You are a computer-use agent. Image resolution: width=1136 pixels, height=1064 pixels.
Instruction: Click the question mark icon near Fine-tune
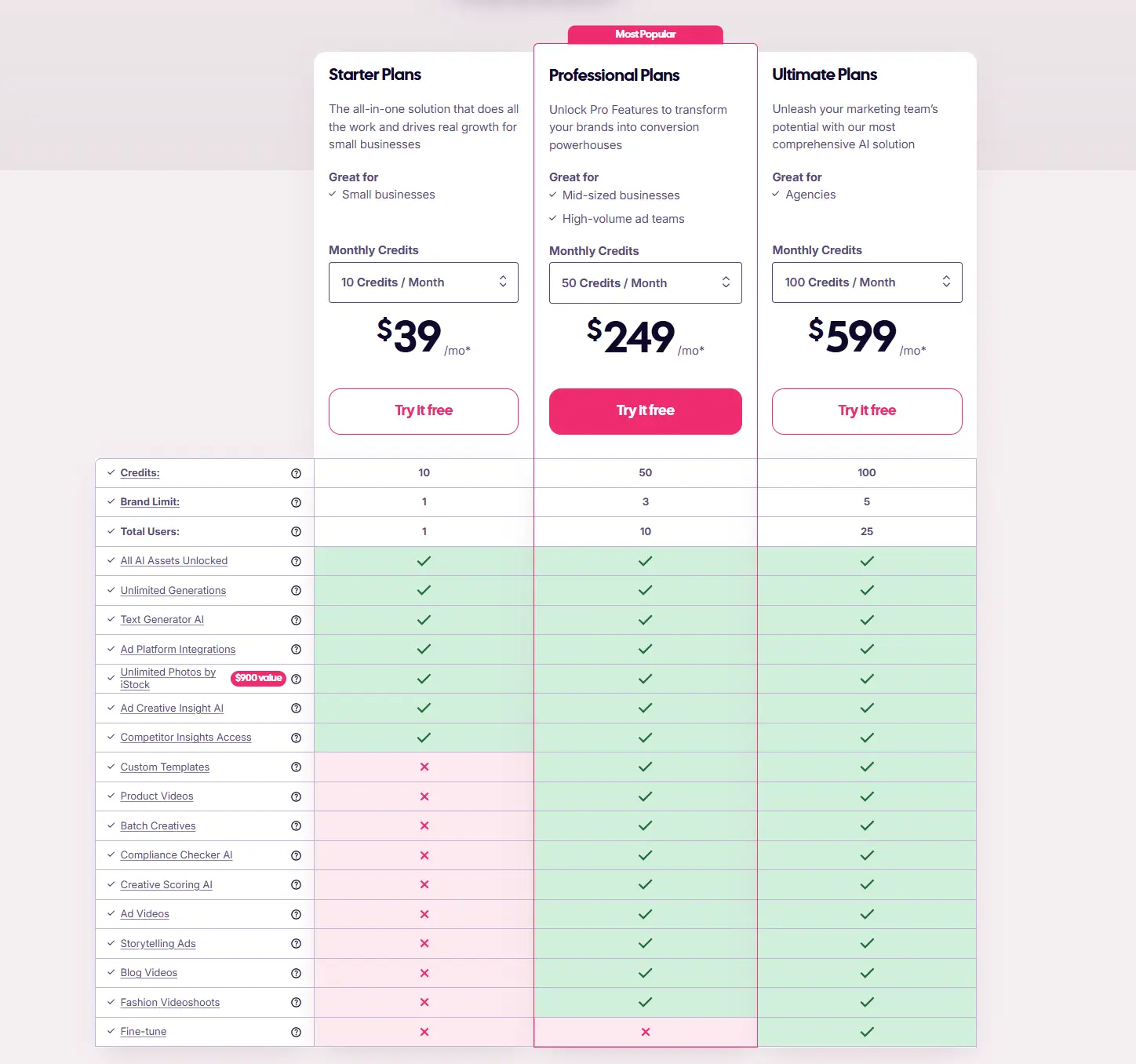click(296, 1032)
